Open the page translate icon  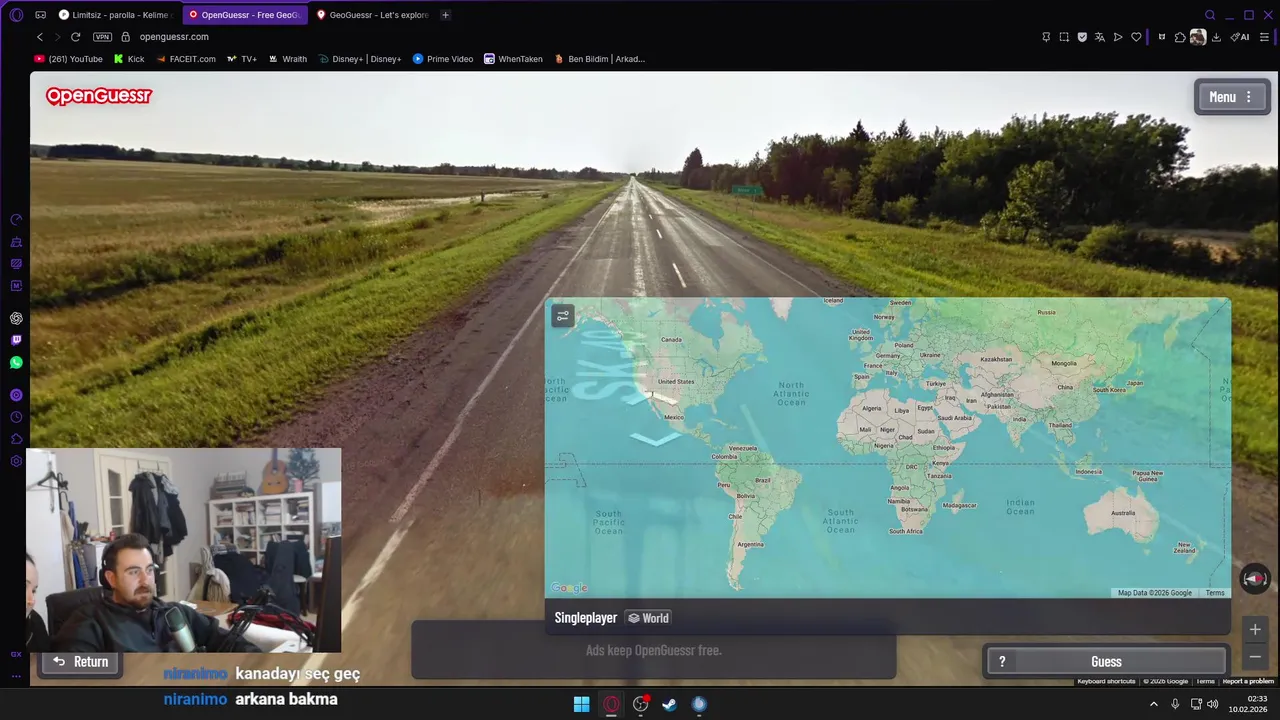click(x=1100, y=37)
